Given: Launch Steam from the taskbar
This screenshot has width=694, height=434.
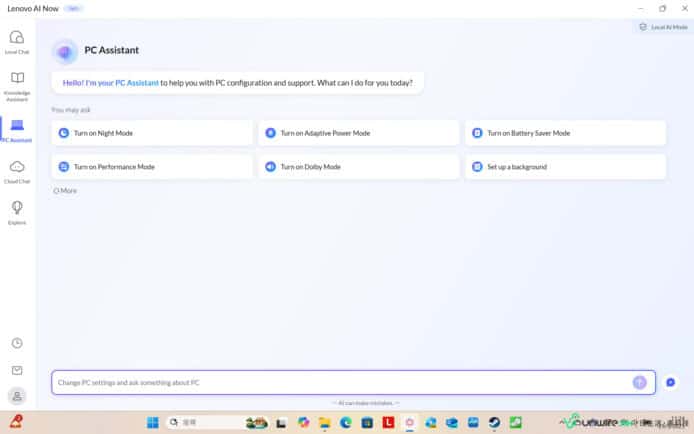Looking at the screenshot, I should (494, 422).
